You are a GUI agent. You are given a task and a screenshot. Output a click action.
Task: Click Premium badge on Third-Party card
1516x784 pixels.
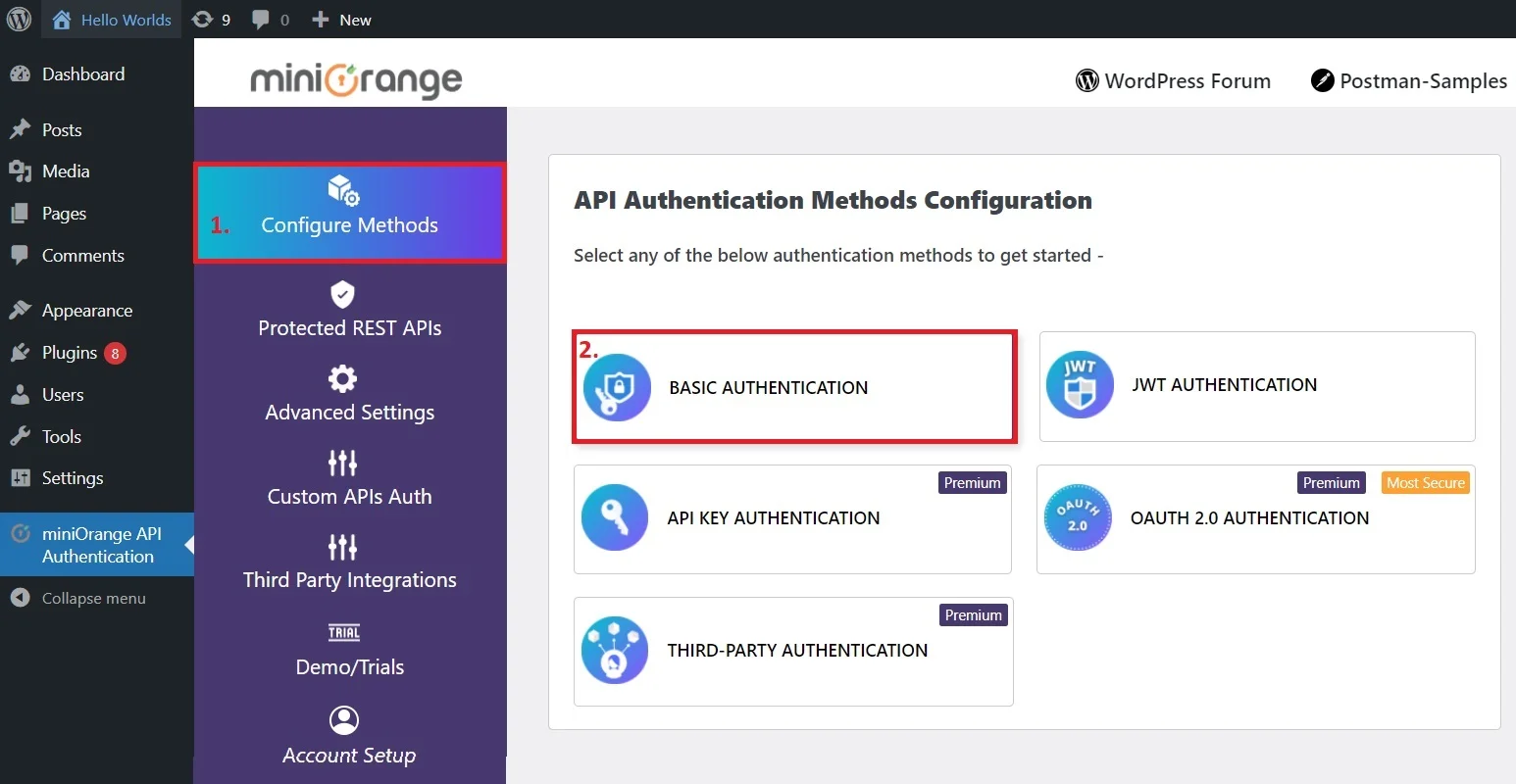(x=974, y=615)
